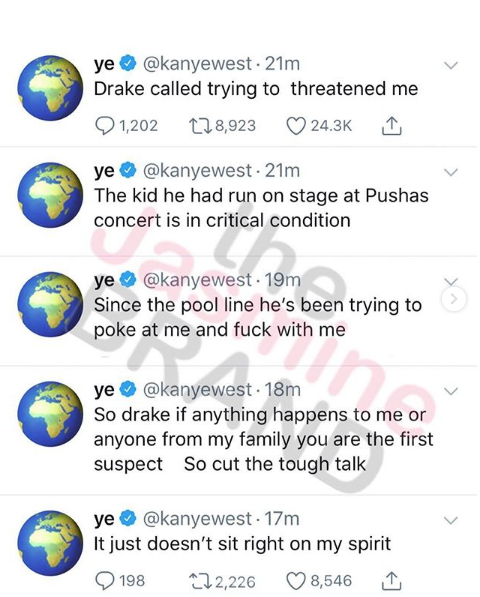Open the @kanyewest handle on the 19m tweet
Viewport: 480px width, 597px height.
tap(197, 280)
